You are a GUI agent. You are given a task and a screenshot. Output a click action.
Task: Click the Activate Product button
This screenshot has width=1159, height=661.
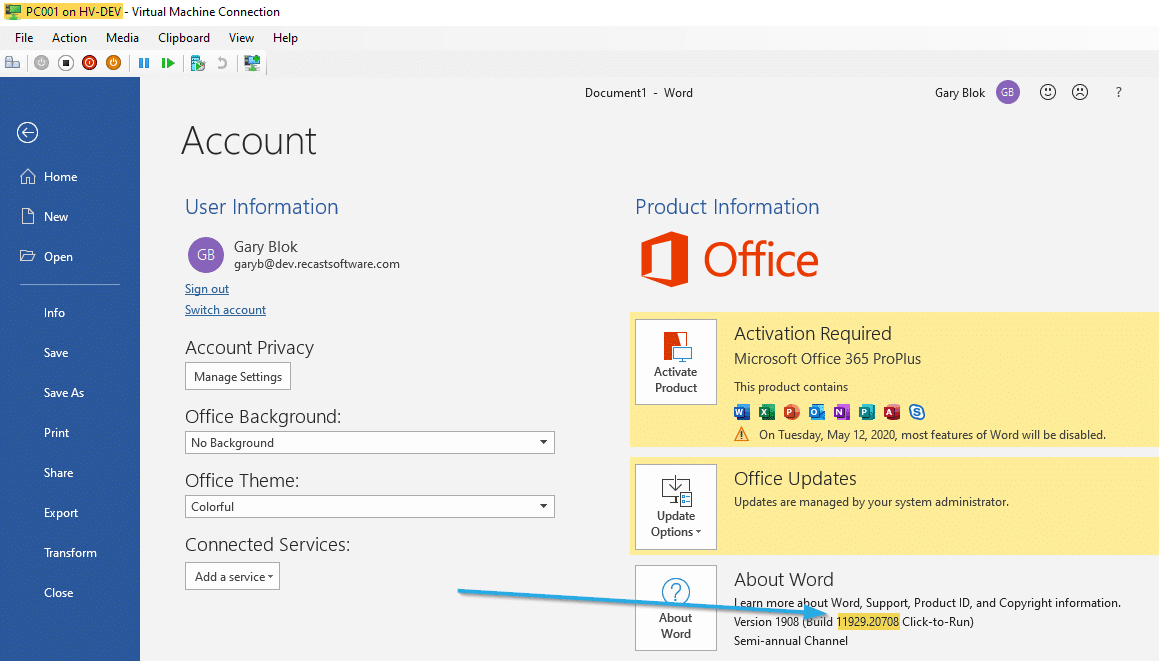click(x=676, y=362)
